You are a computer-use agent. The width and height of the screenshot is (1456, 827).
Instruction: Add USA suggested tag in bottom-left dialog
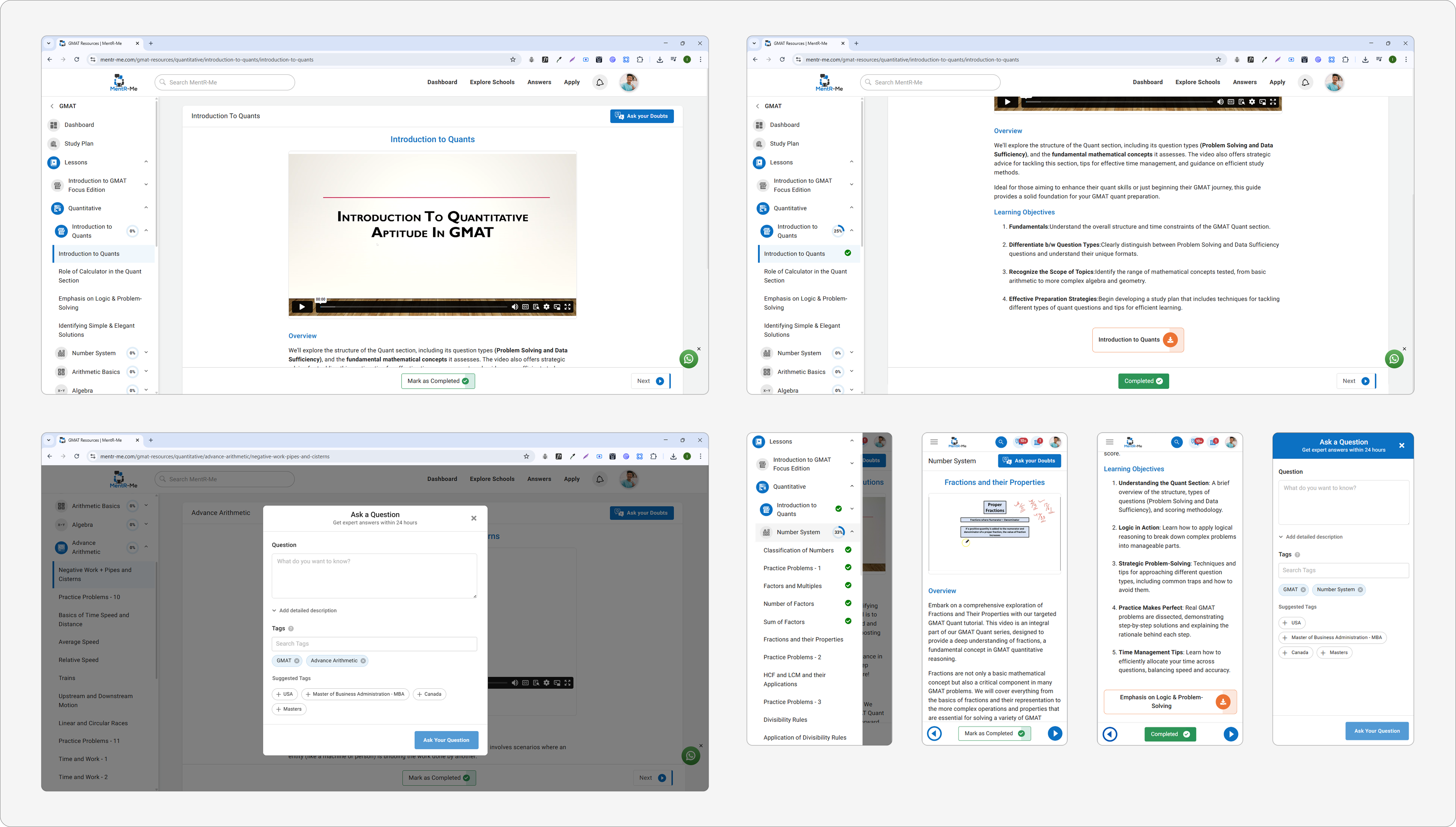pyautogui.click(x=285, y=694)
